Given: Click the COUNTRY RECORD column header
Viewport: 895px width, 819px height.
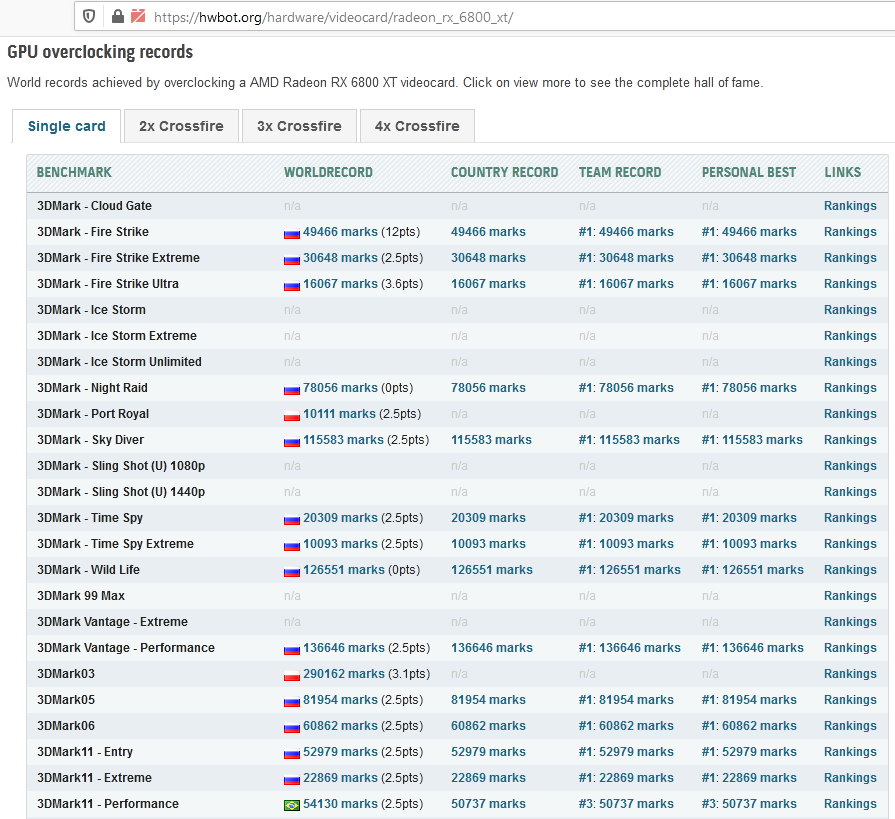Looking at the screenshot, I should coord(505,172).
